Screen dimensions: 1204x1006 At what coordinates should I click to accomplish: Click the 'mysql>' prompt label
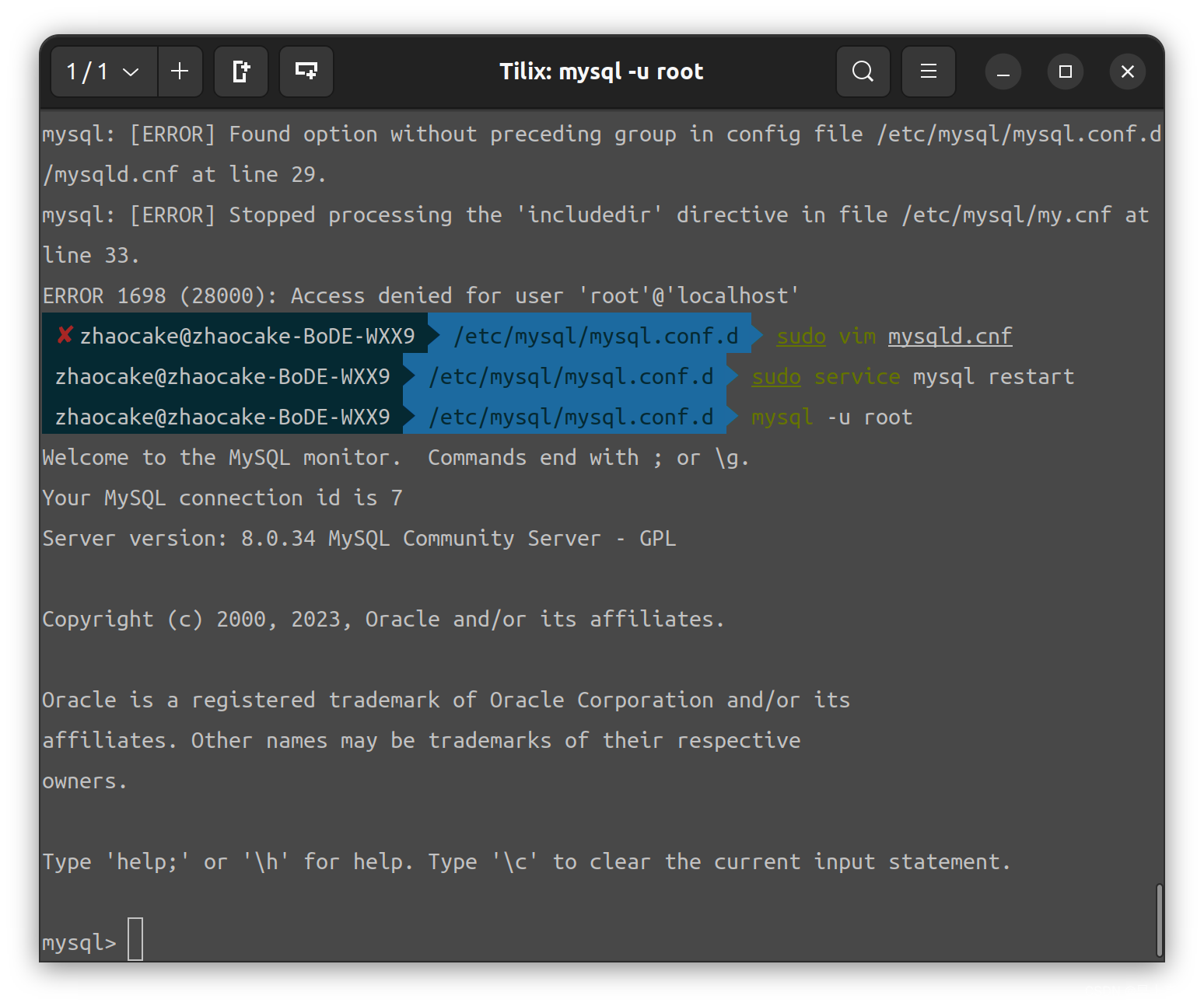79,943
